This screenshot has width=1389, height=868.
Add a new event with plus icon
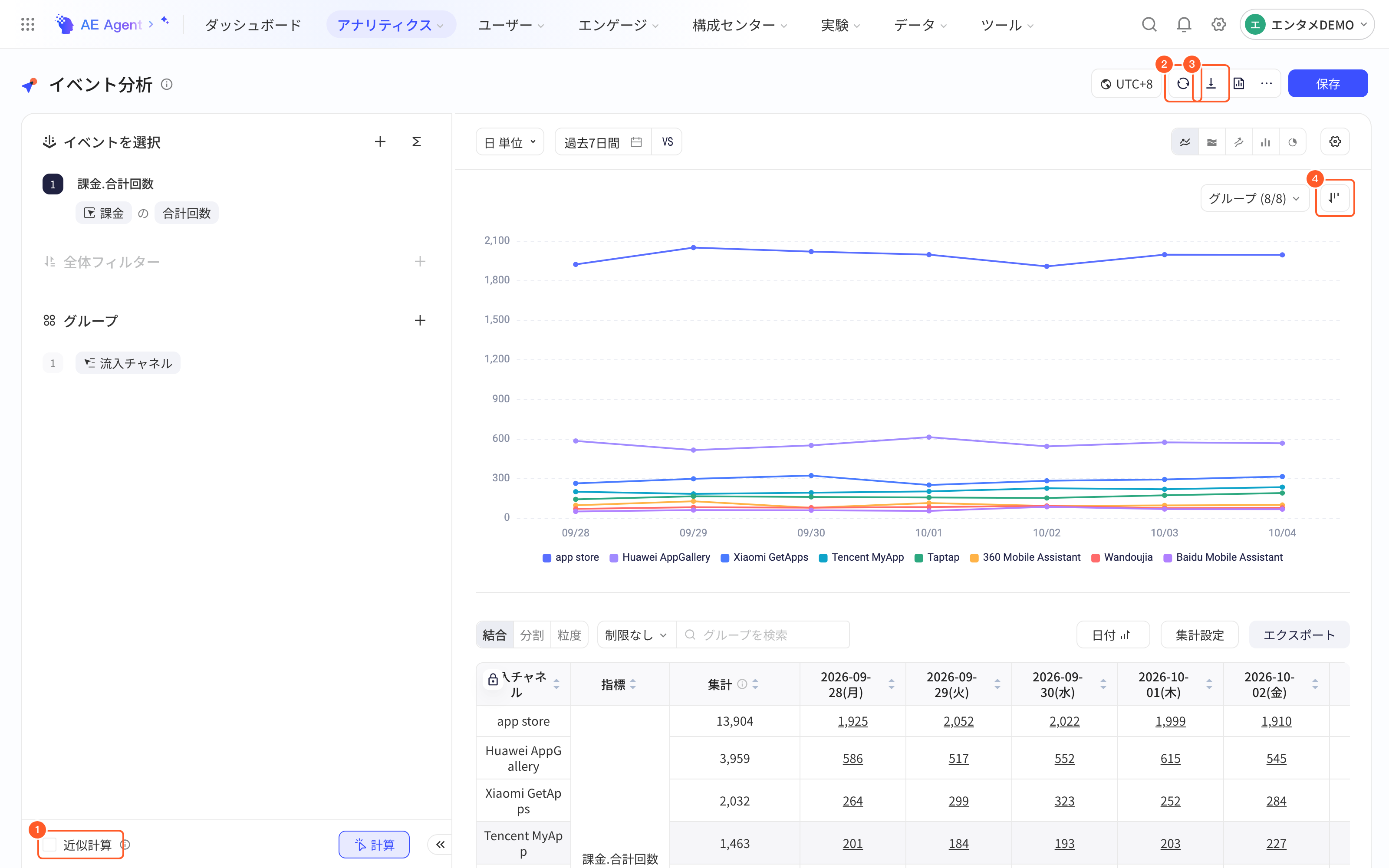point(380,142)
